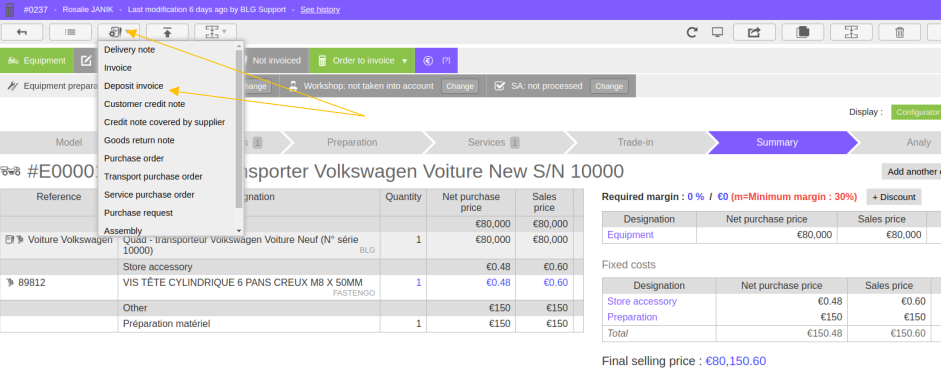Viewport: 941px width, 375px height.
Task: Go to the Model step
Action: 69,142
